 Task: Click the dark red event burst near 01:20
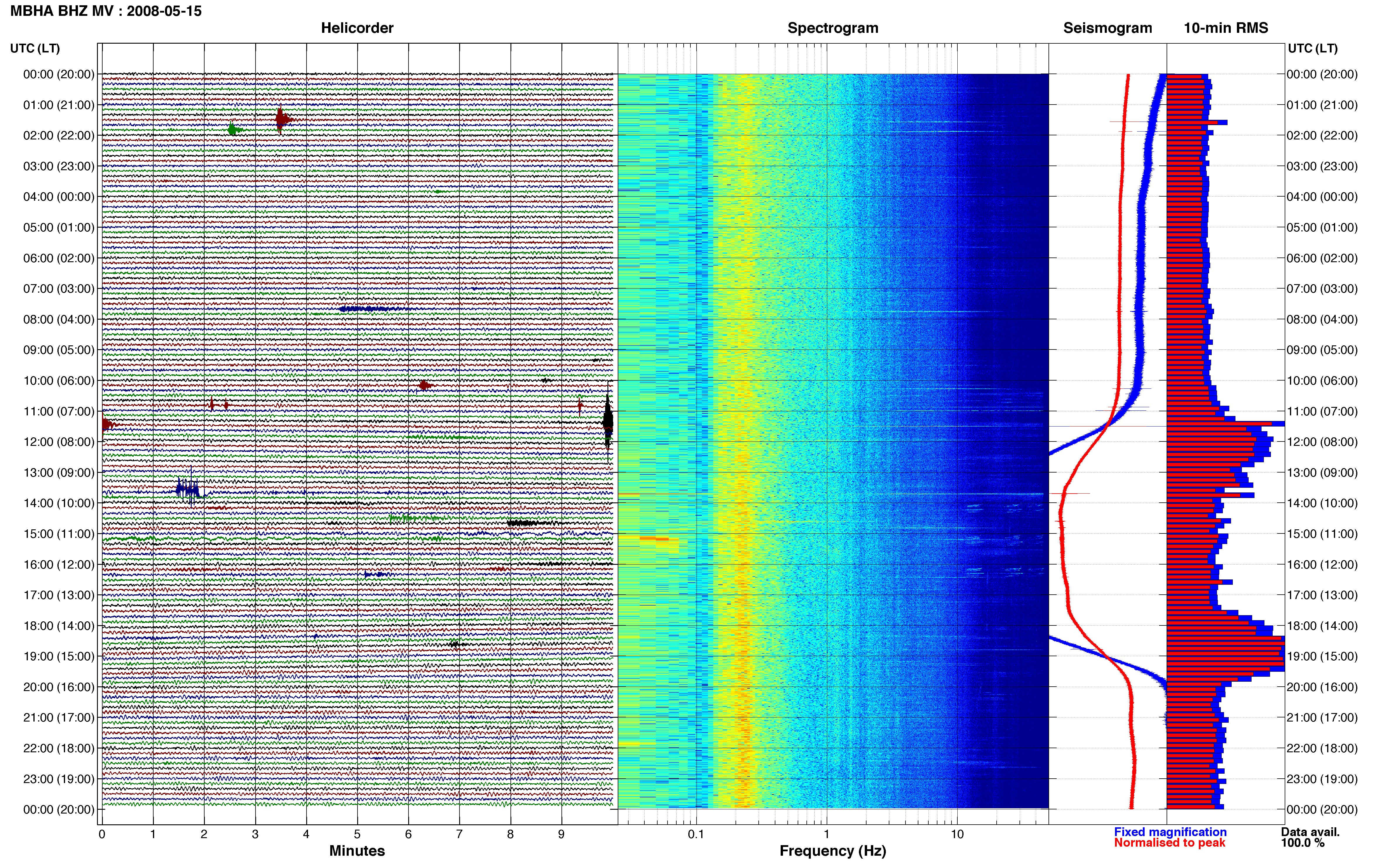pos(281,120)
